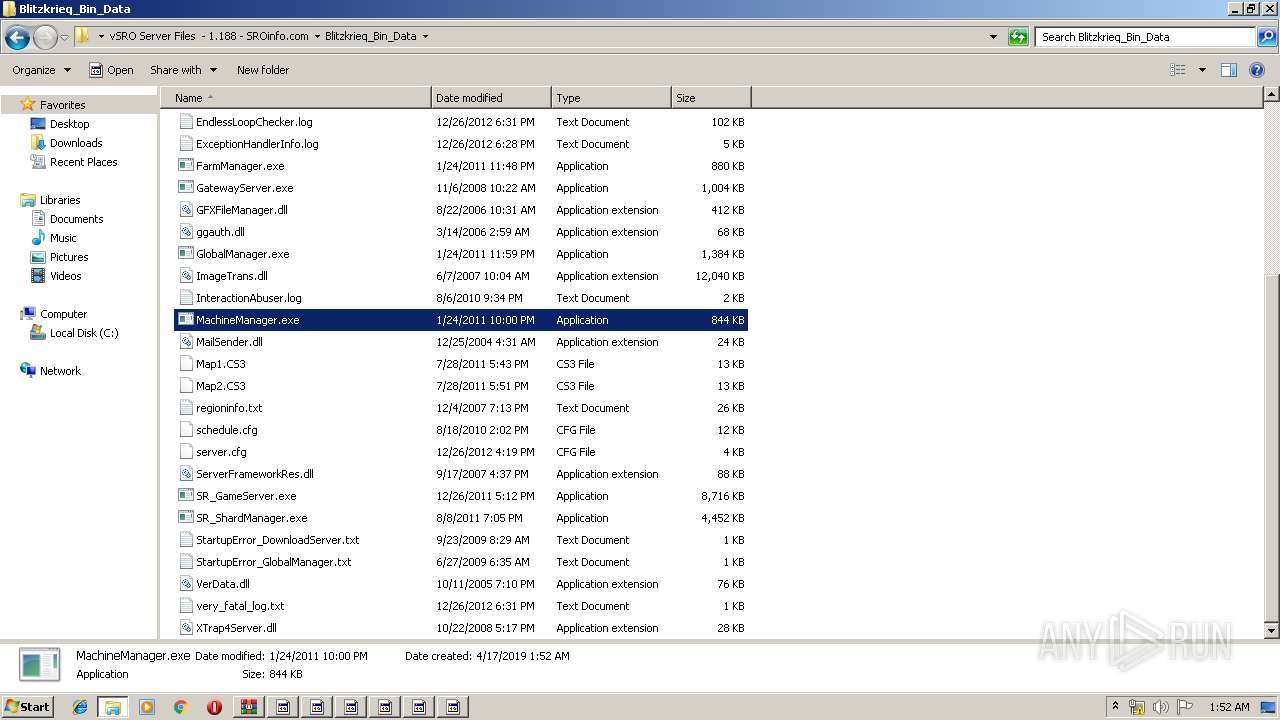1280x720 pixels.
Task: Sort by Date modified column header
Action: click(x=491, y=98)
